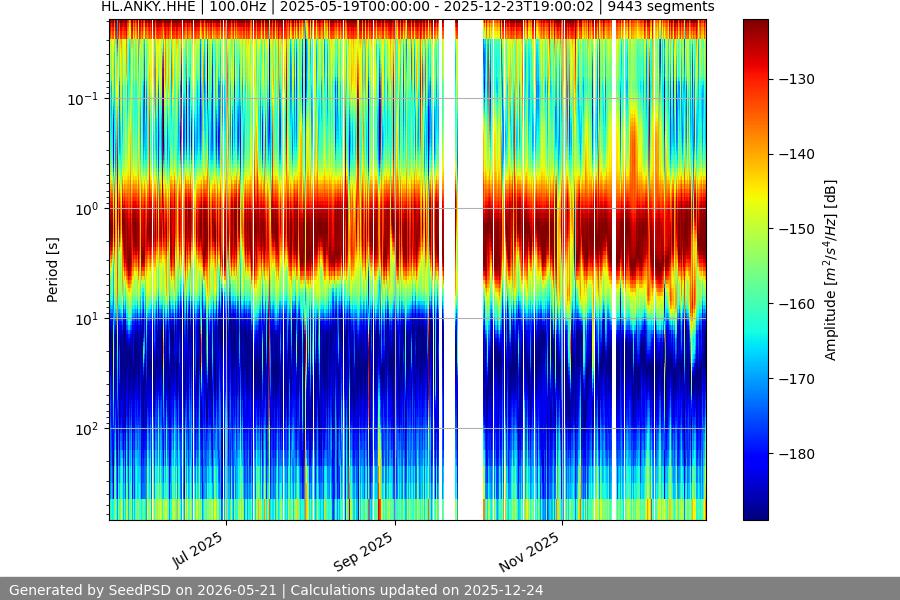Click the 10⁰ y-axis tick label
900x600 pixels.
click(x=86, y=209)
